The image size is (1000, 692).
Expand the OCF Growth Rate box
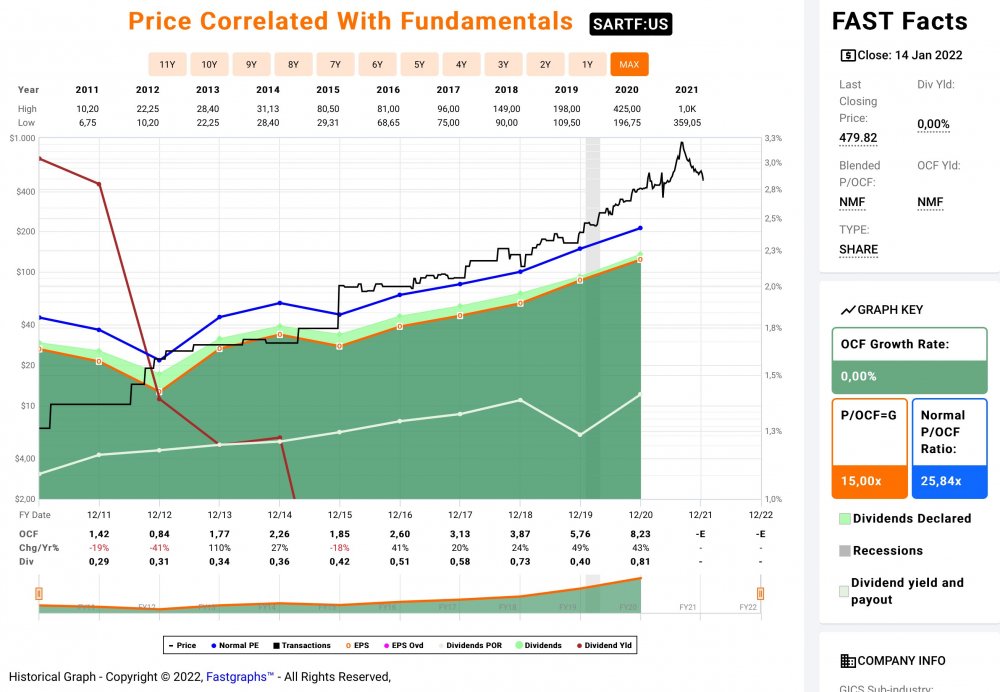click(908, 359)
